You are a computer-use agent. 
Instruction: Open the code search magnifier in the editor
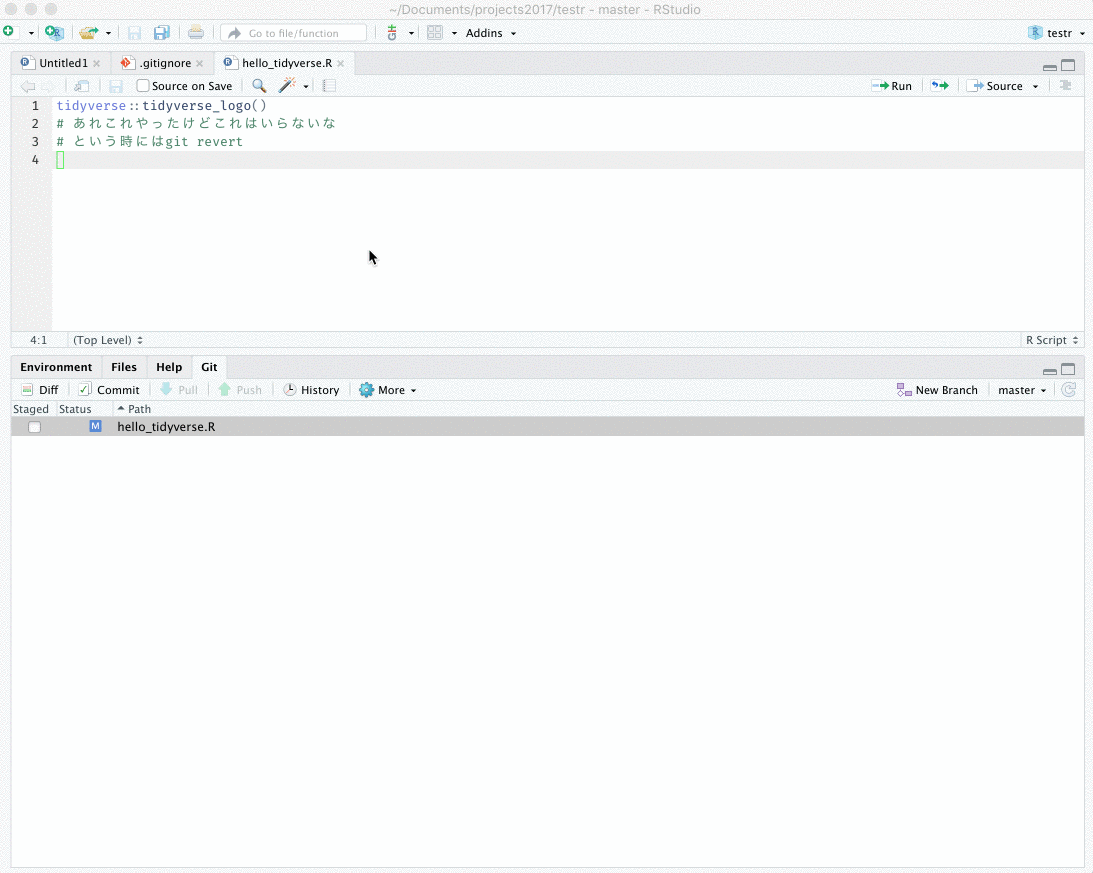click(259, 86)
